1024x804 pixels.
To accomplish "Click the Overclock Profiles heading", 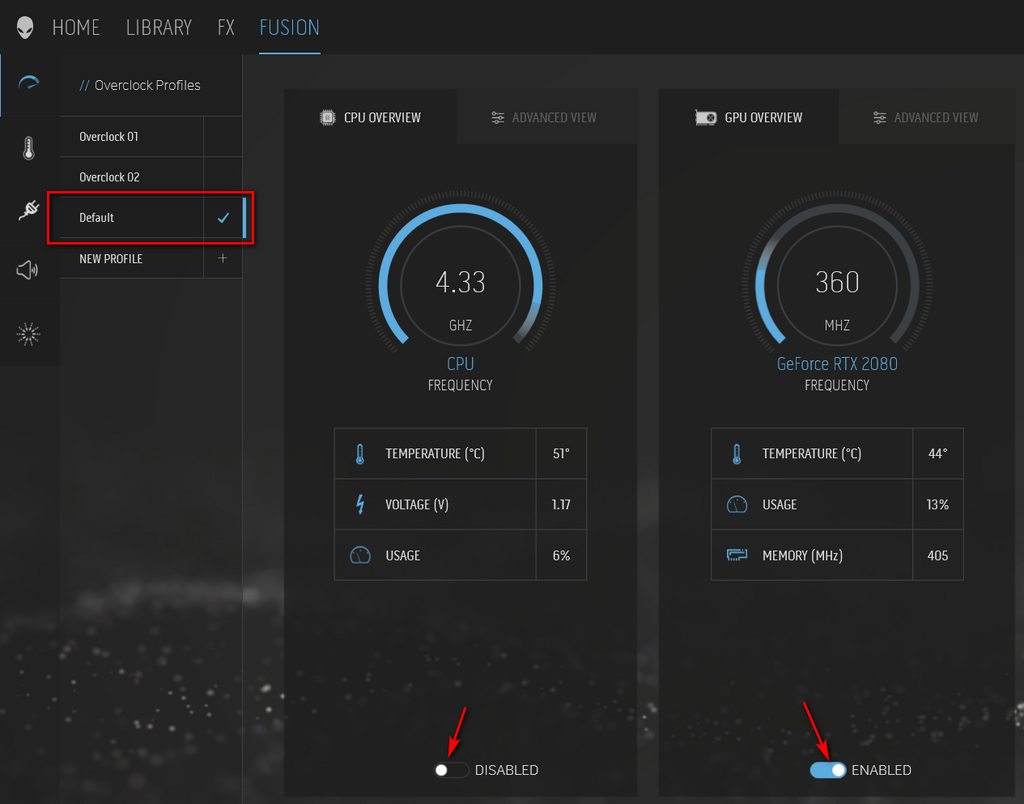I will click(147, 85).
